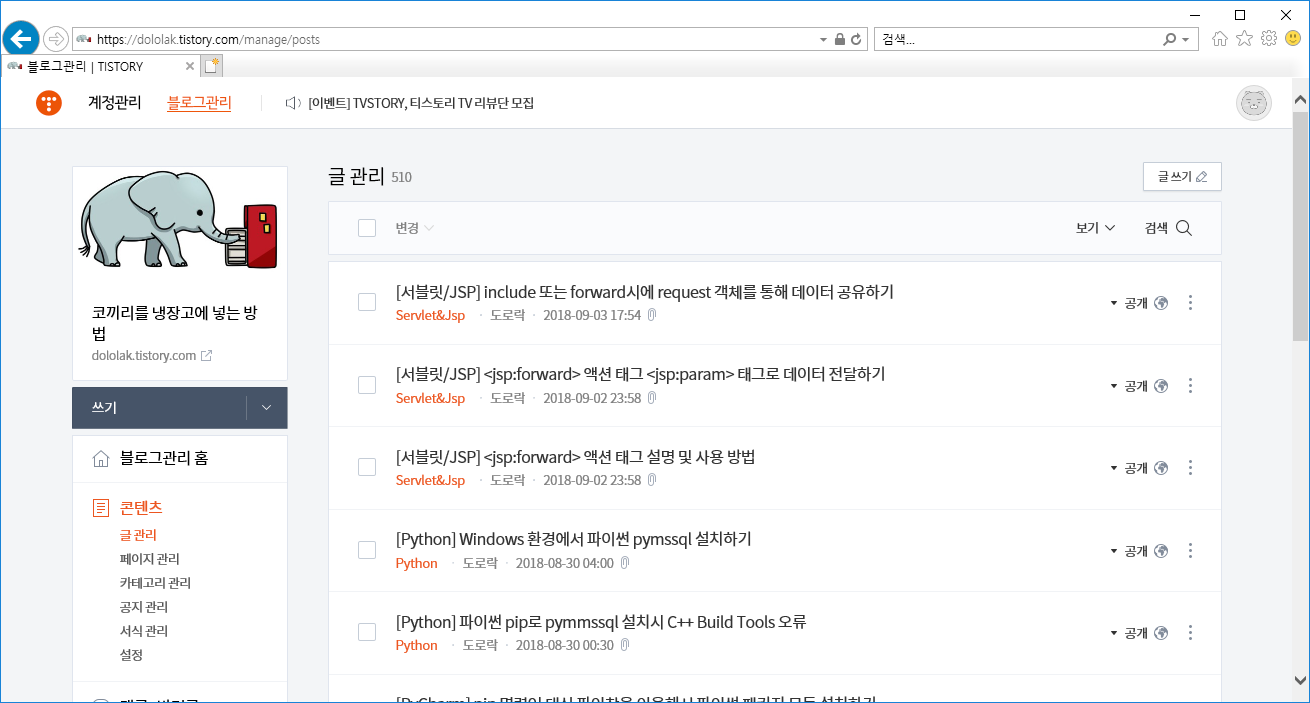Check the 액션 태그 설명 post checkbox
1310x703 pixels.
pos(367,467)
